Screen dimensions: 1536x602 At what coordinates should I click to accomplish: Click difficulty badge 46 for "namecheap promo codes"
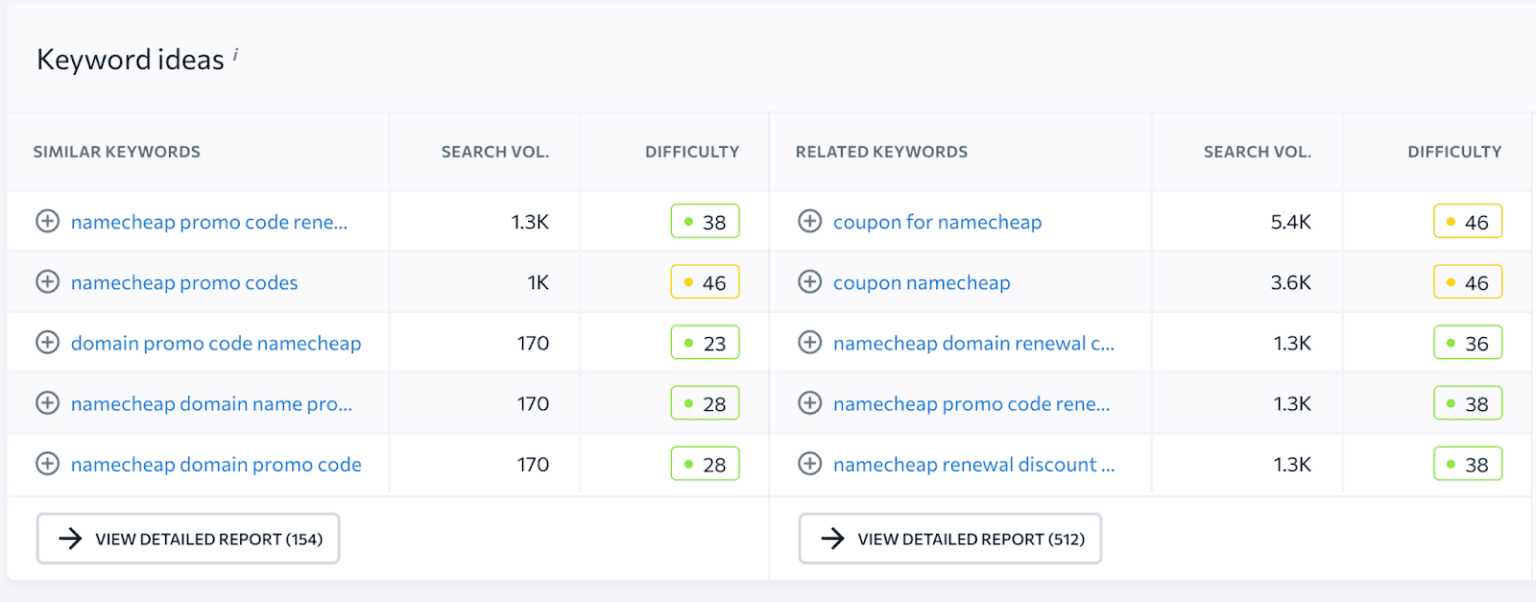click(x=705, y=283)
